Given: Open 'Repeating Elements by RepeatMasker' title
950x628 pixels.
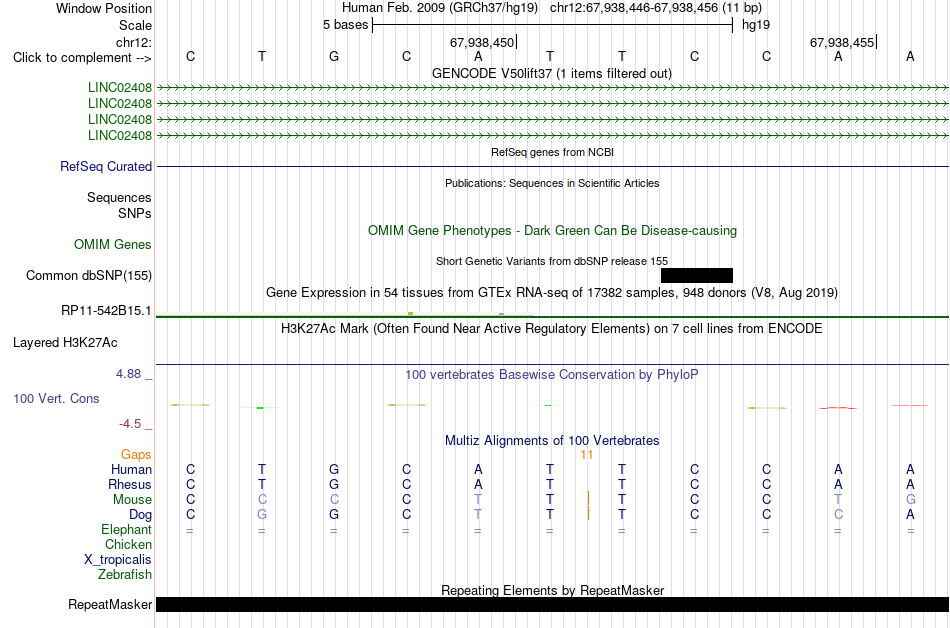Looking at the screenshot, I should pyautogui.click(x=553, y=590).
